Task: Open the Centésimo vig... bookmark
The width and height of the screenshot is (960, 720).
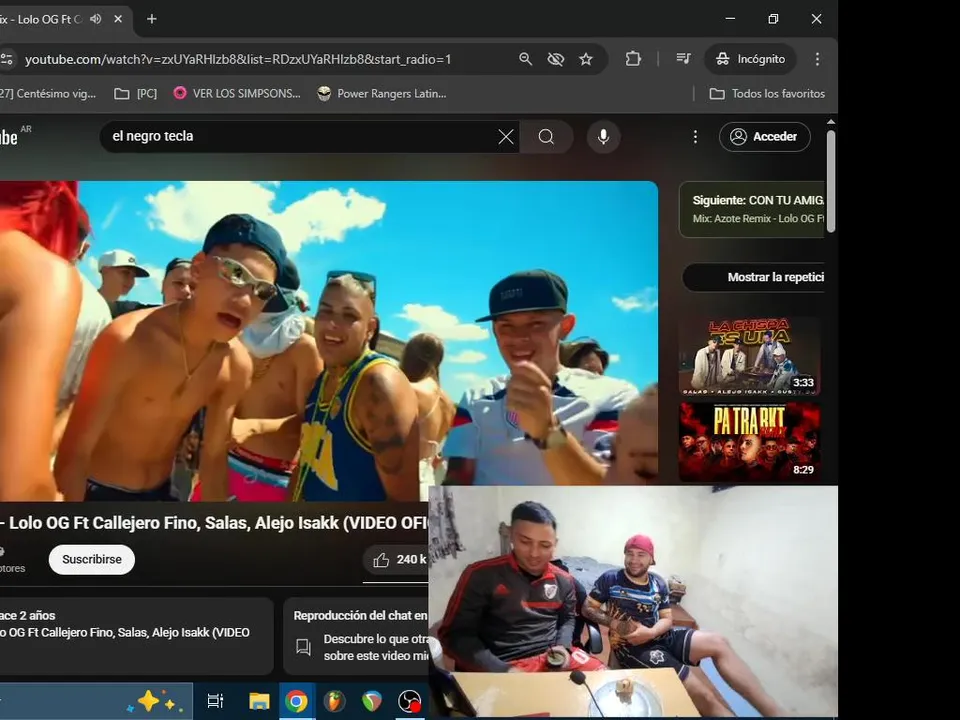Action: coord(48,94)
